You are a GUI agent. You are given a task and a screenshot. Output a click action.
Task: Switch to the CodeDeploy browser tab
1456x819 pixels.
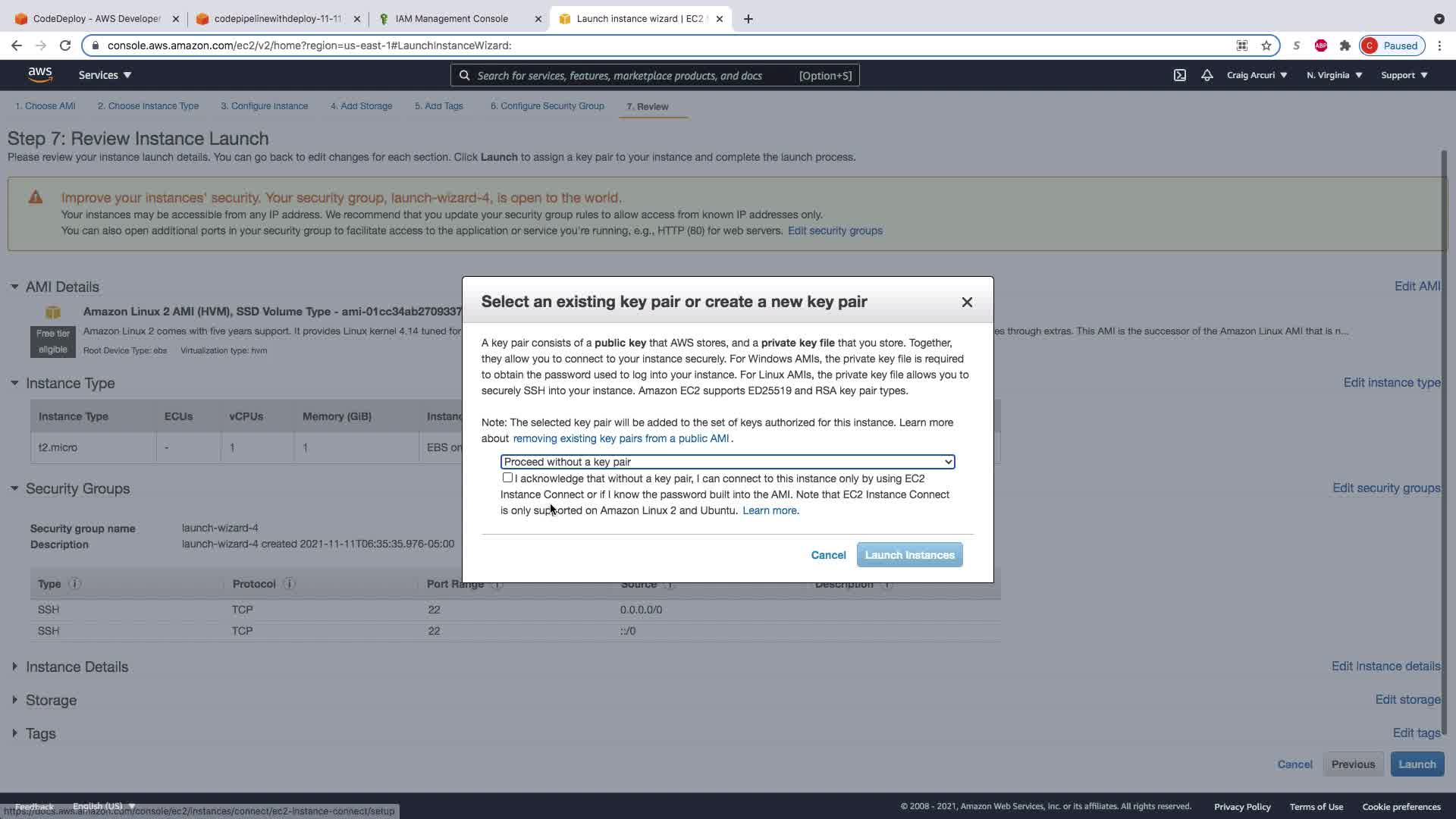click(96, 19)
